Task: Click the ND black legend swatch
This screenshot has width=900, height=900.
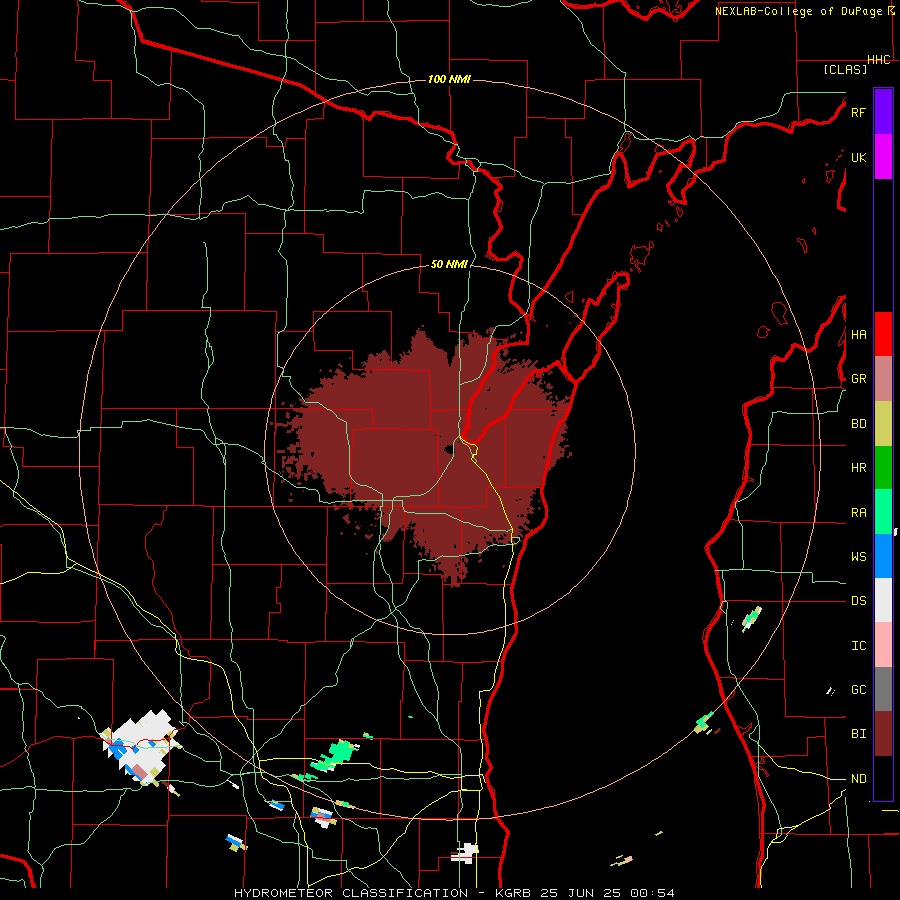Action: click(x=883, y=778)
